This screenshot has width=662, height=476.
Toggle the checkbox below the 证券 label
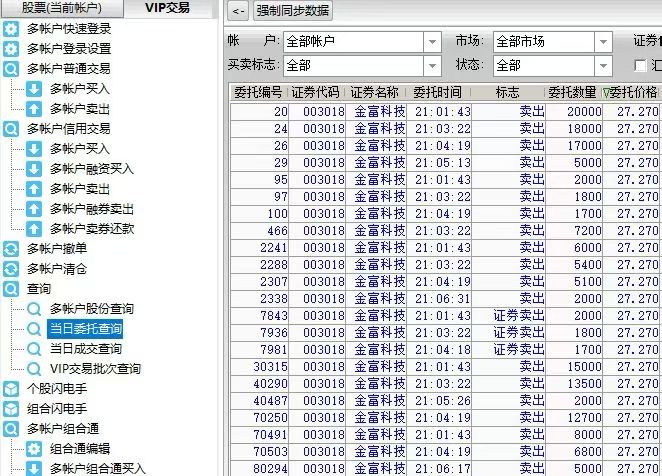point(640,65)
